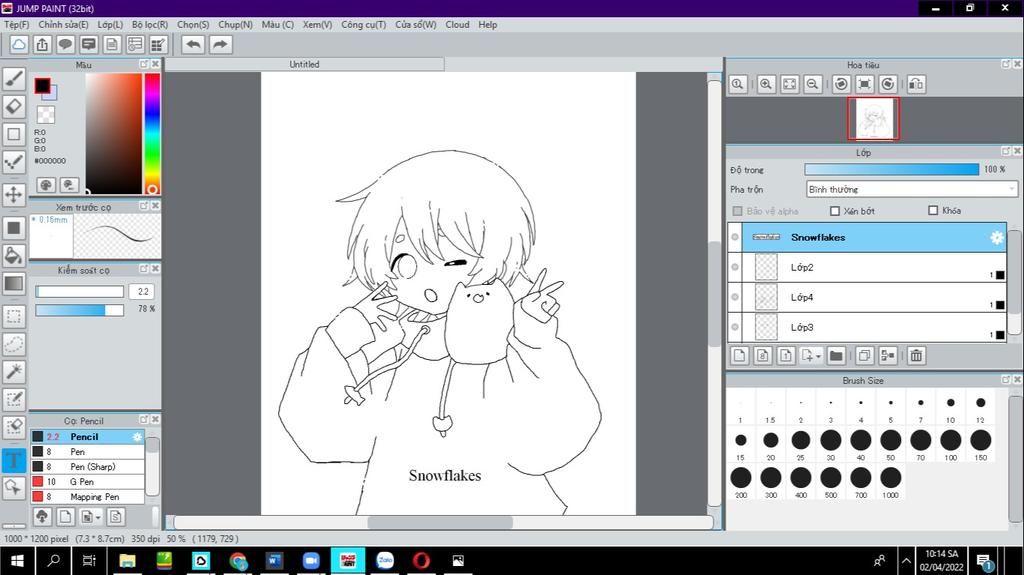Adjust the Độ trong opacity slider
This screenshot has width=1024, height=575.
tap(891, 169)
